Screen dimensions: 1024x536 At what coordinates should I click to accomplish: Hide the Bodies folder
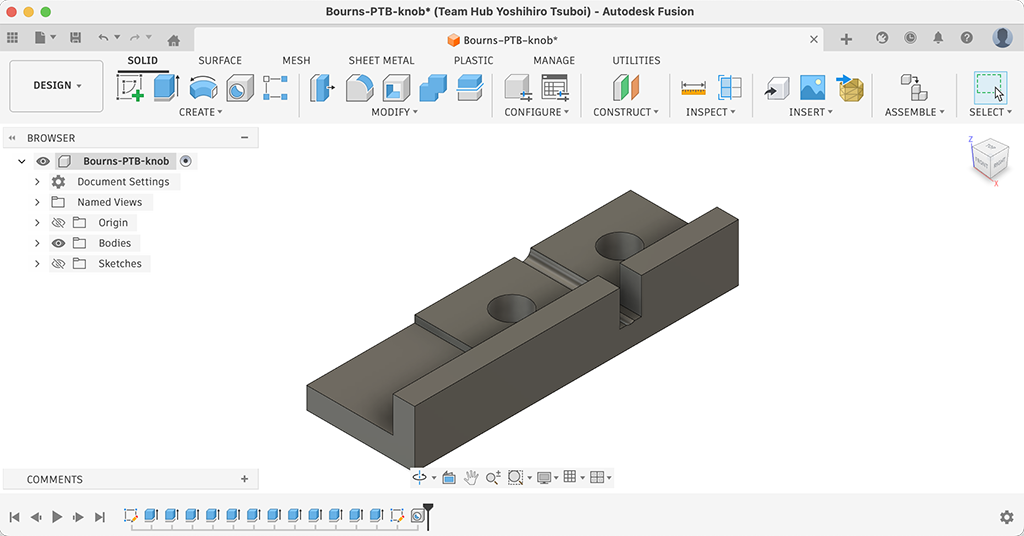pos(58,243)
